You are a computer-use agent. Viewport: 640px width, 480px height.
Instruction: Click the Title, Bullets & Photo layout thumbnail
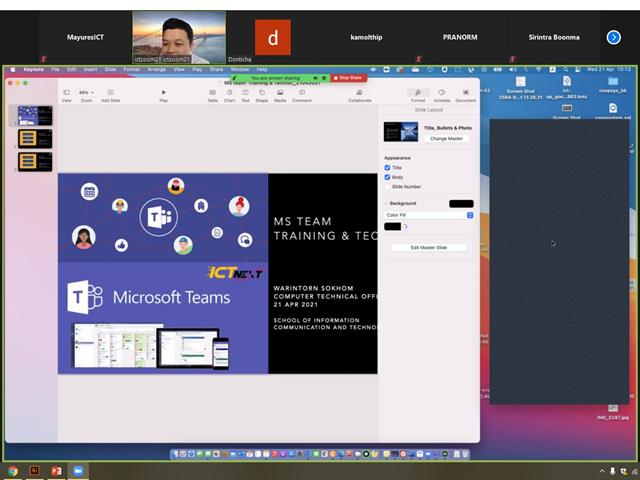coord(401,132)
